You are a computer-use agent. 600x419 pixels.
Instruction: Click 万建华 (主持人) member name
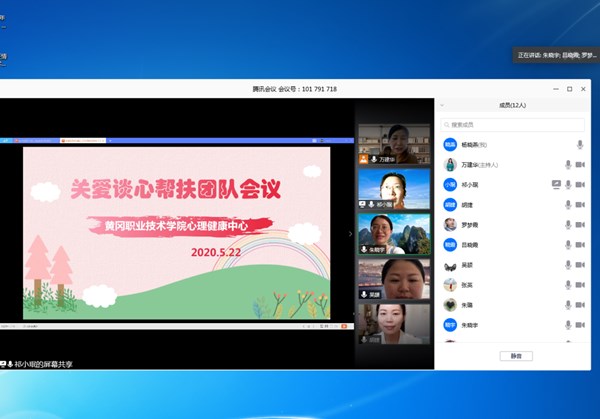[x=480, y=164]
